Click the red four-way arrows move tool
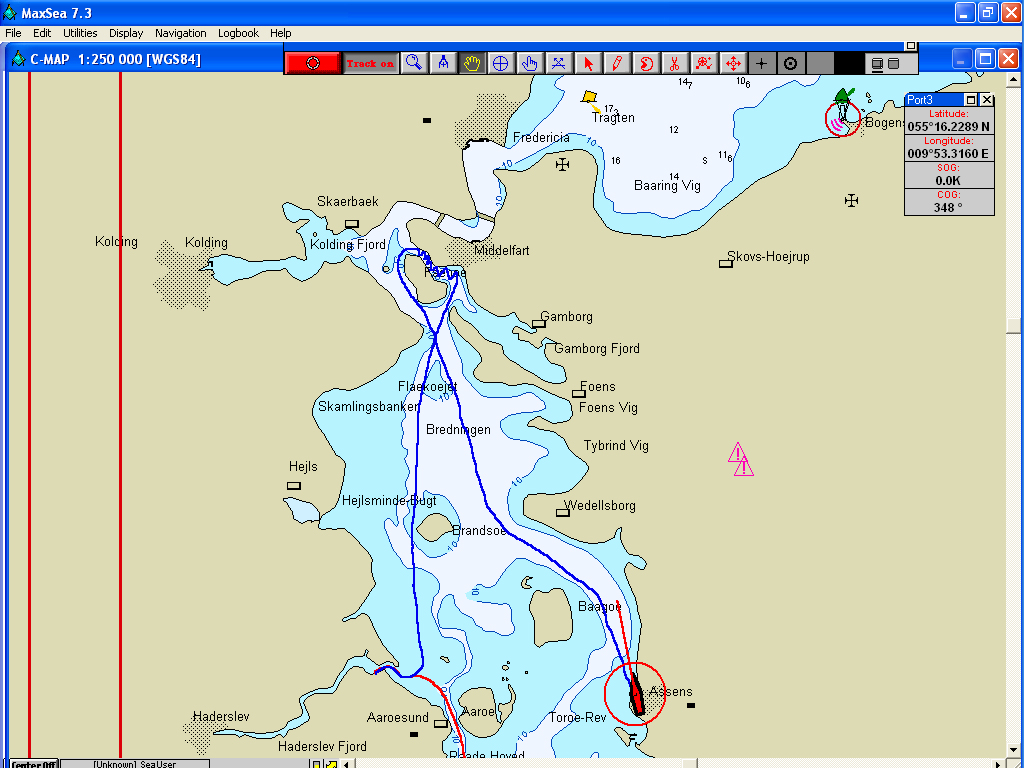 point(733,63)
